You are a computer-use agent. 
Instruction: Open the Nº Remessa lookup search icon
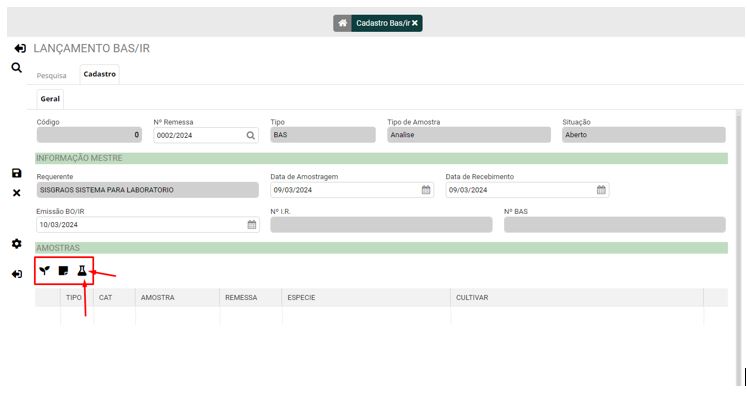[250, 135]
